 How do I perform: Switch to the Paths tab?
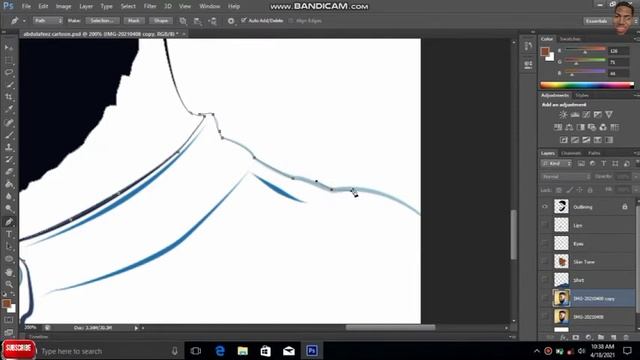point(594,153)
